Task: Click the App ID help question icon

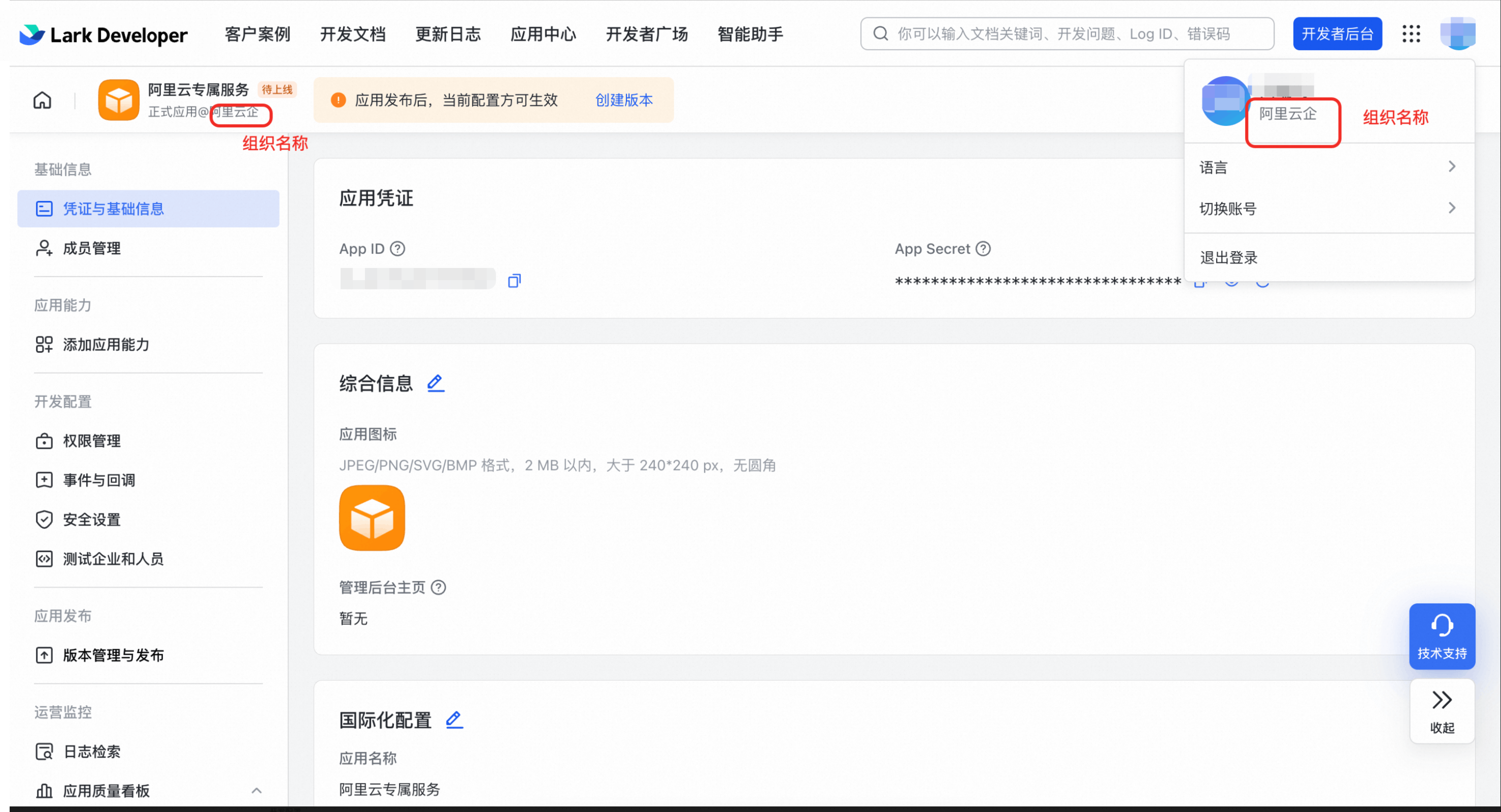Action: pos(397,249)
